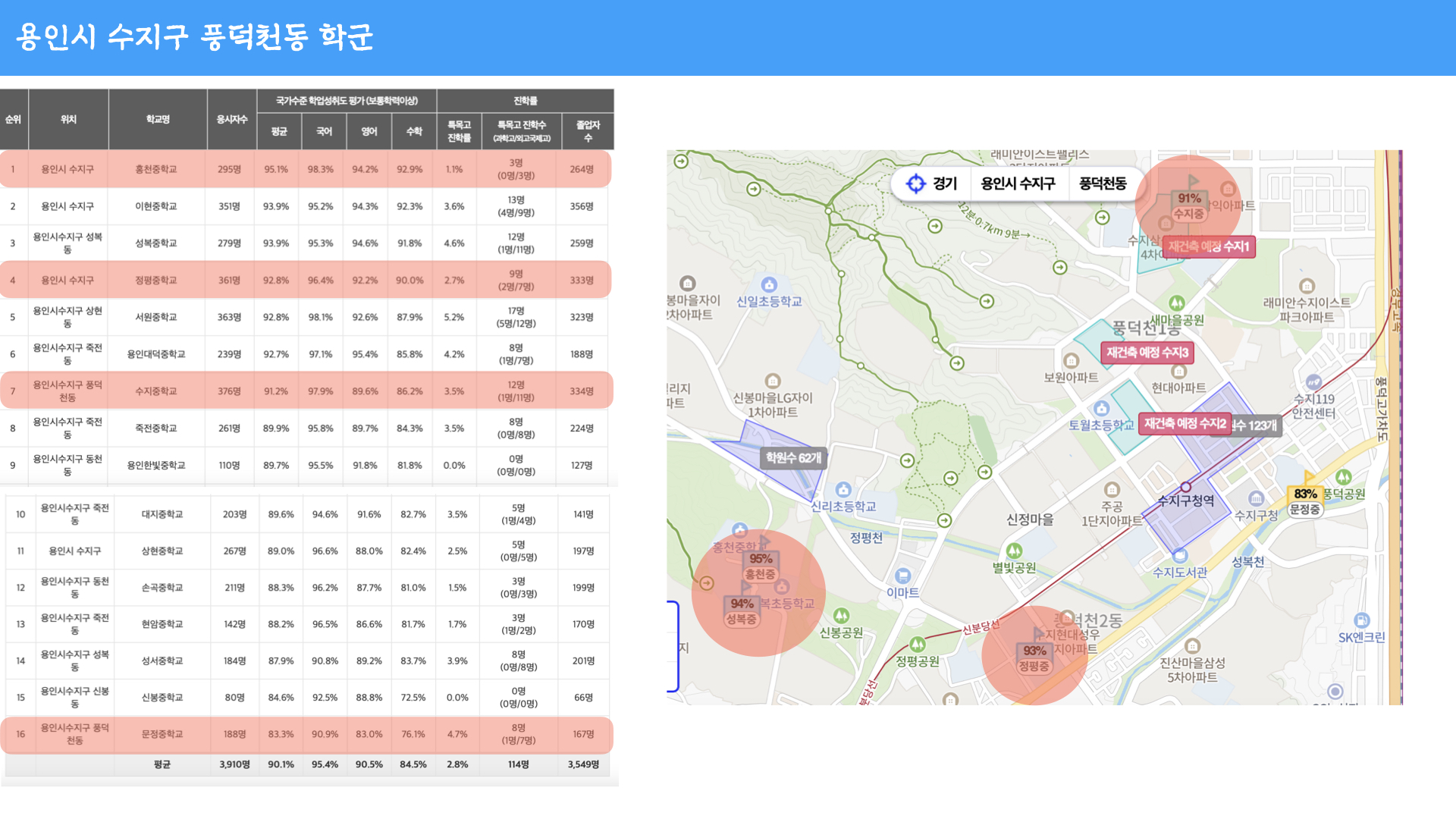The width and height of the screenshot is (1456, 819).
Task: Click the 별빛공원 park tree icon
Action: pos(1014,551)
